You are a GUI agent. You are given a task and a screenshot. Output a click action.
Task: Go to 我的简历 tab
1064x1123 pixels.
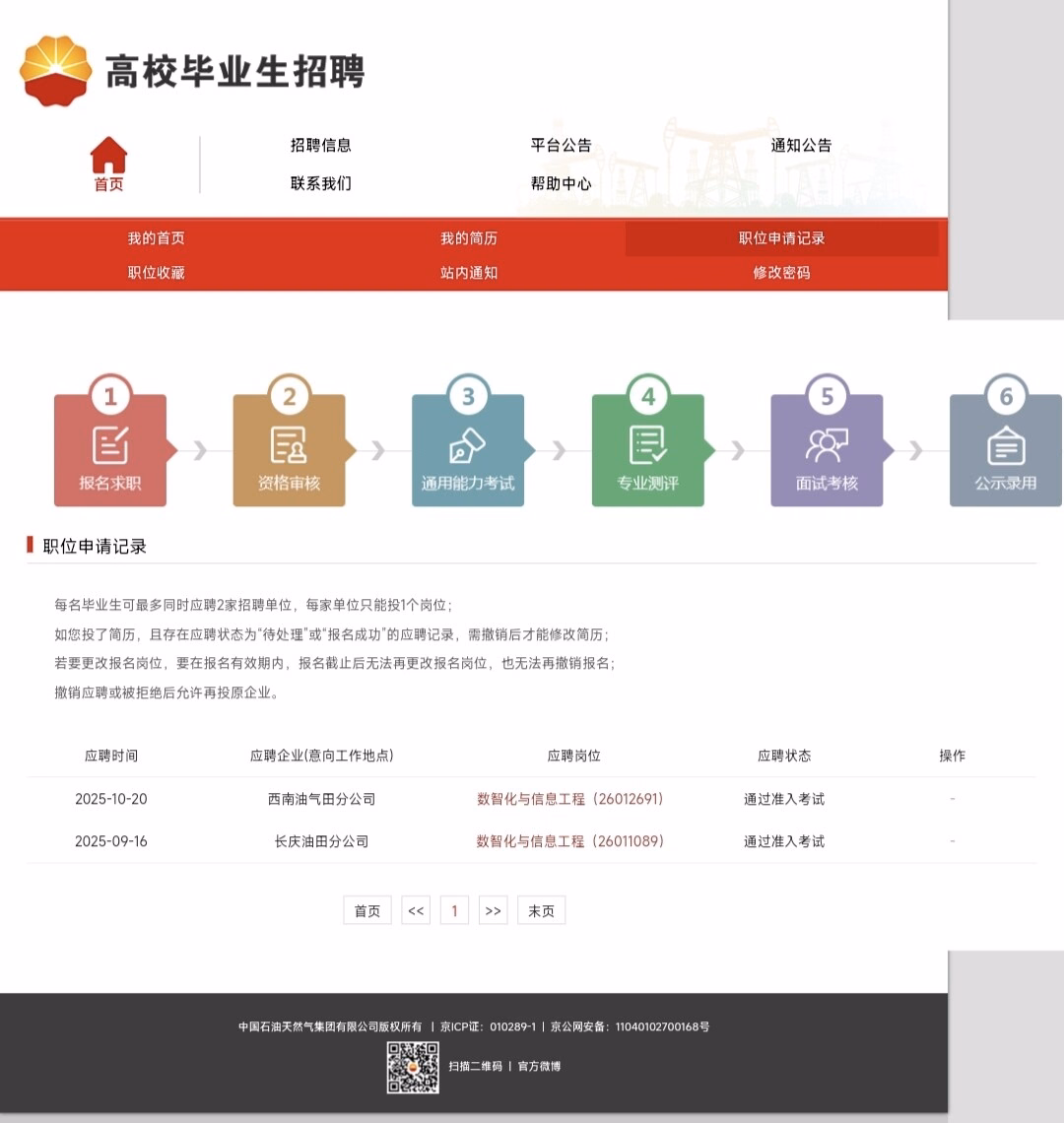tap(469, 238)
